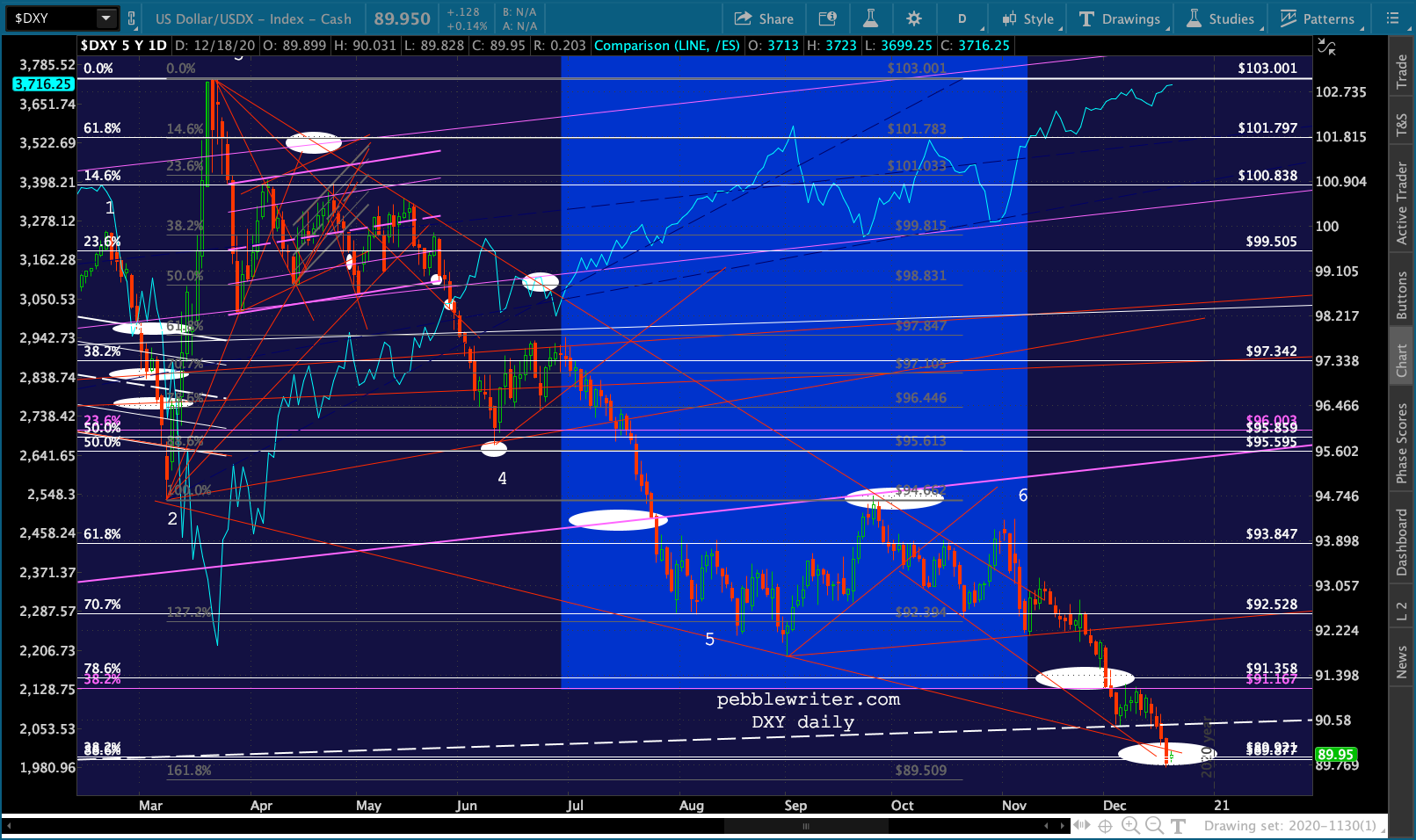Click the white ellipse marker near 91.398 level

pos(1085,678)
